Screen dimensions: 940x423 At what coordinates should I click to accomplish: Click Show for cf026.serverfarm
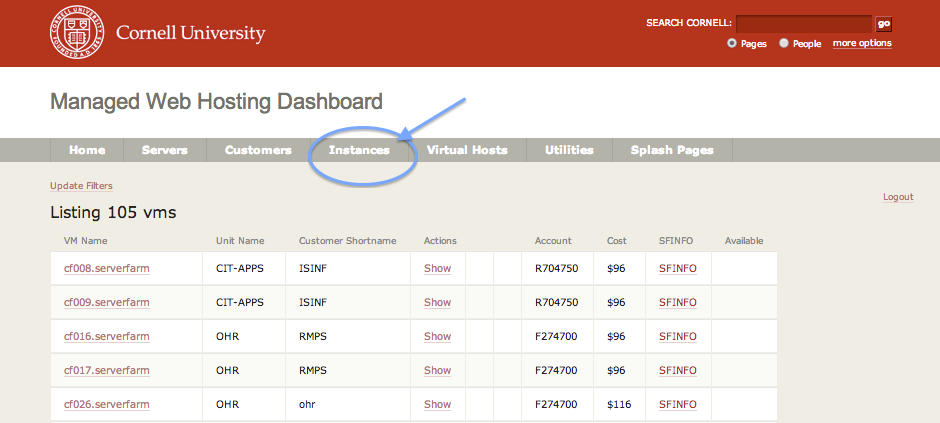point(437,404)
